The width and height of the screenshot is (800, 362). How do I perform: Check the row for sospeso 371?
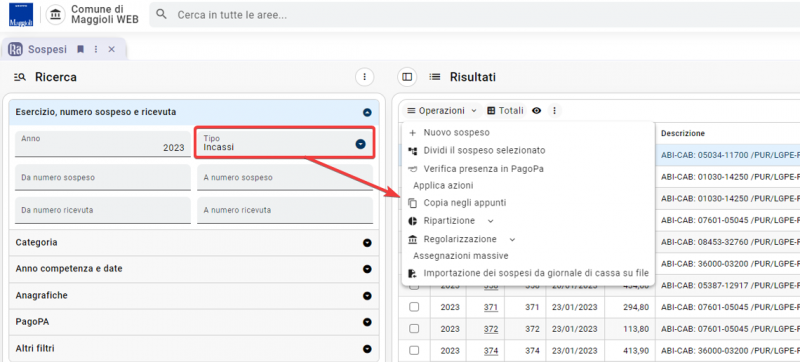coord(414,307)
